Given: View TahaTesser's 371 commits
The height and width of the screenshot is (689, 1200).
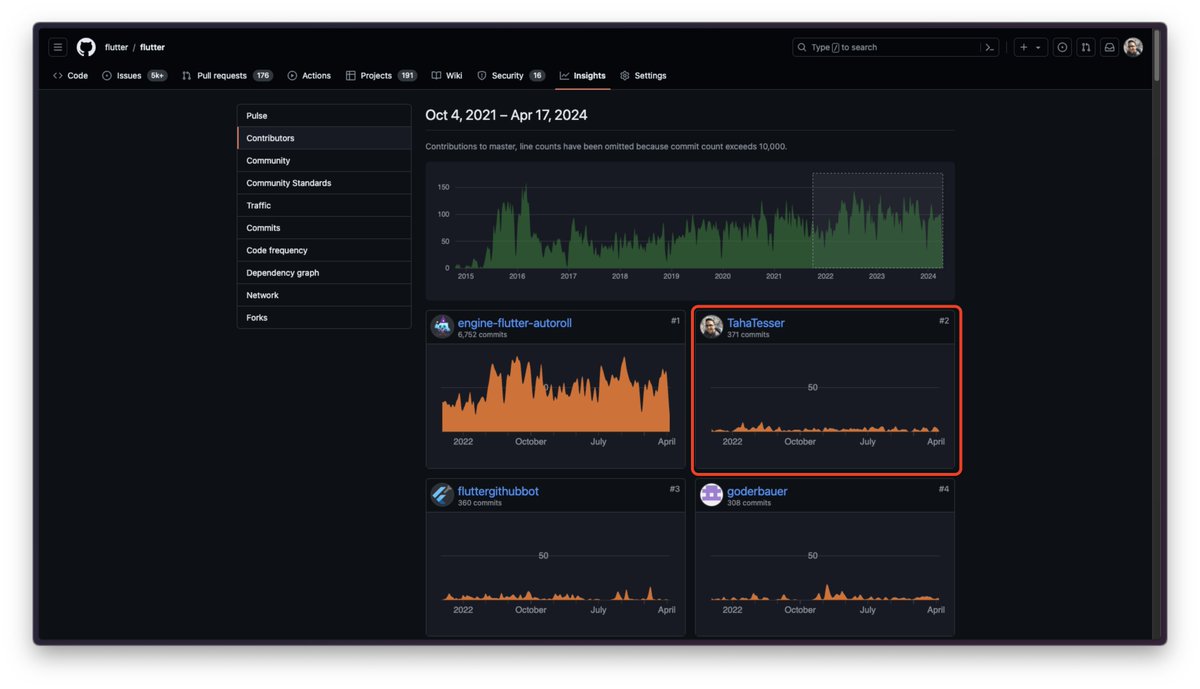Looking at the screenshot, I should click(x=748, y=335).
